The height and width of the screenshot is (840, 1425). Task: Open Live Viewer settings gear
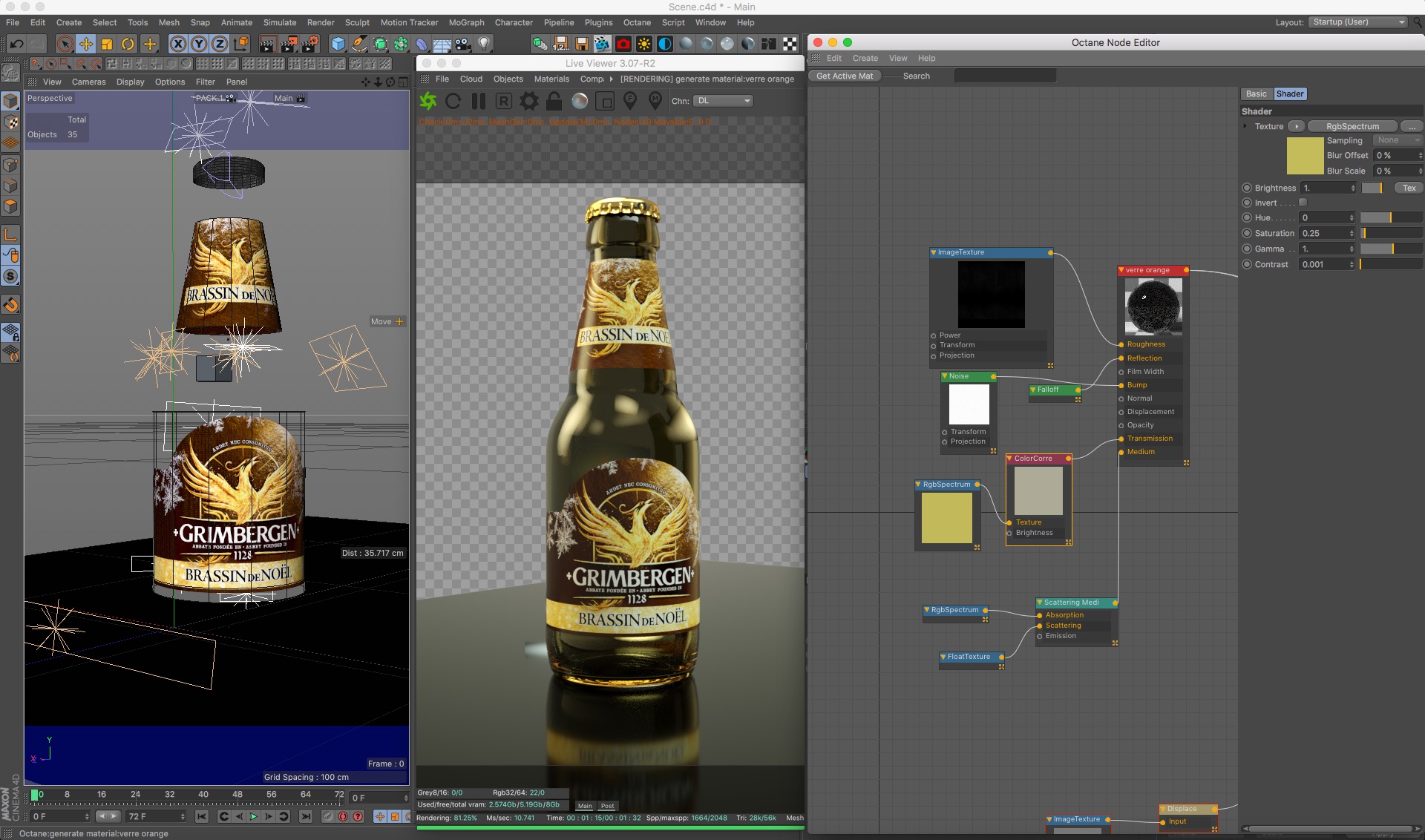click(529, 101)
